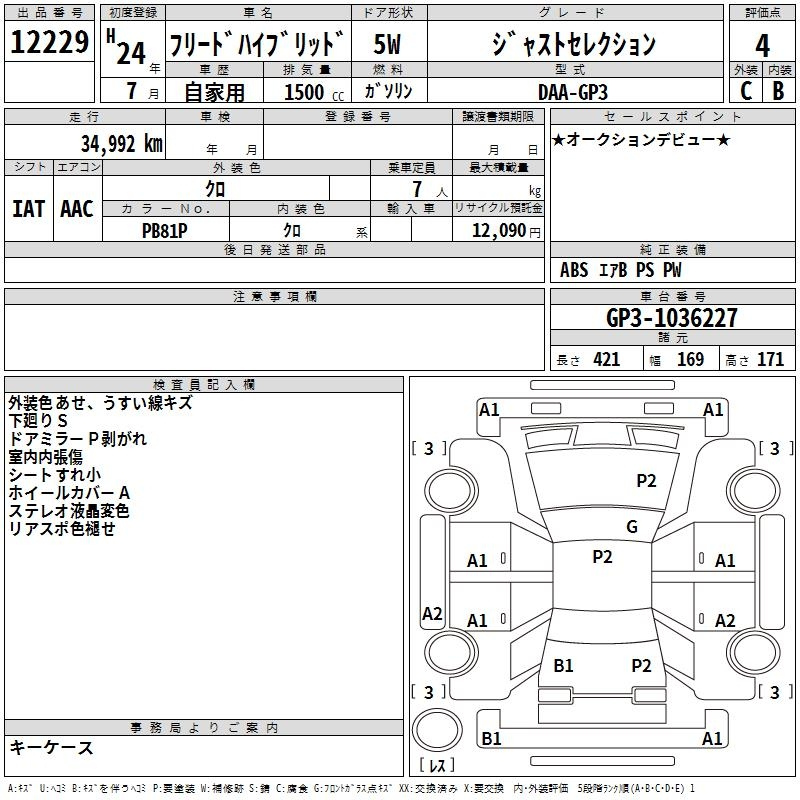Select the G windshield mark on car diagram

[632, 527]
